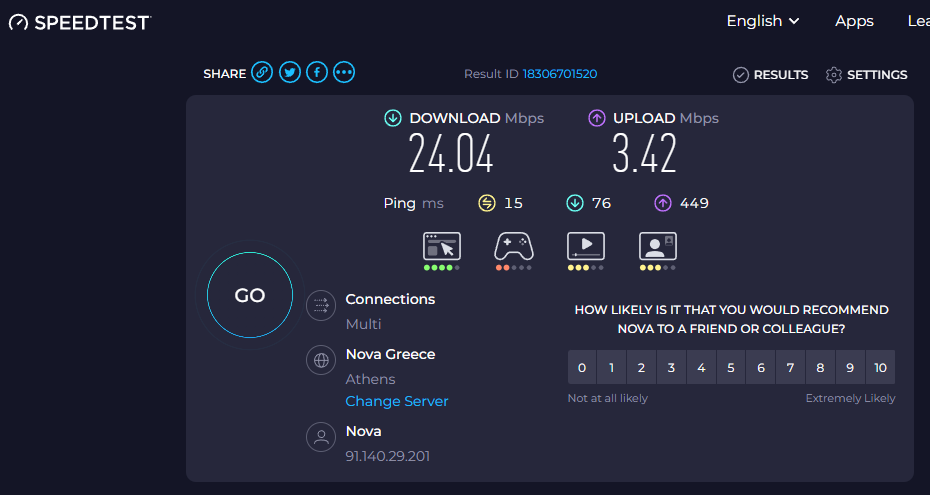Open the Results page
The image size is (930, 495).
coord(770,75)
